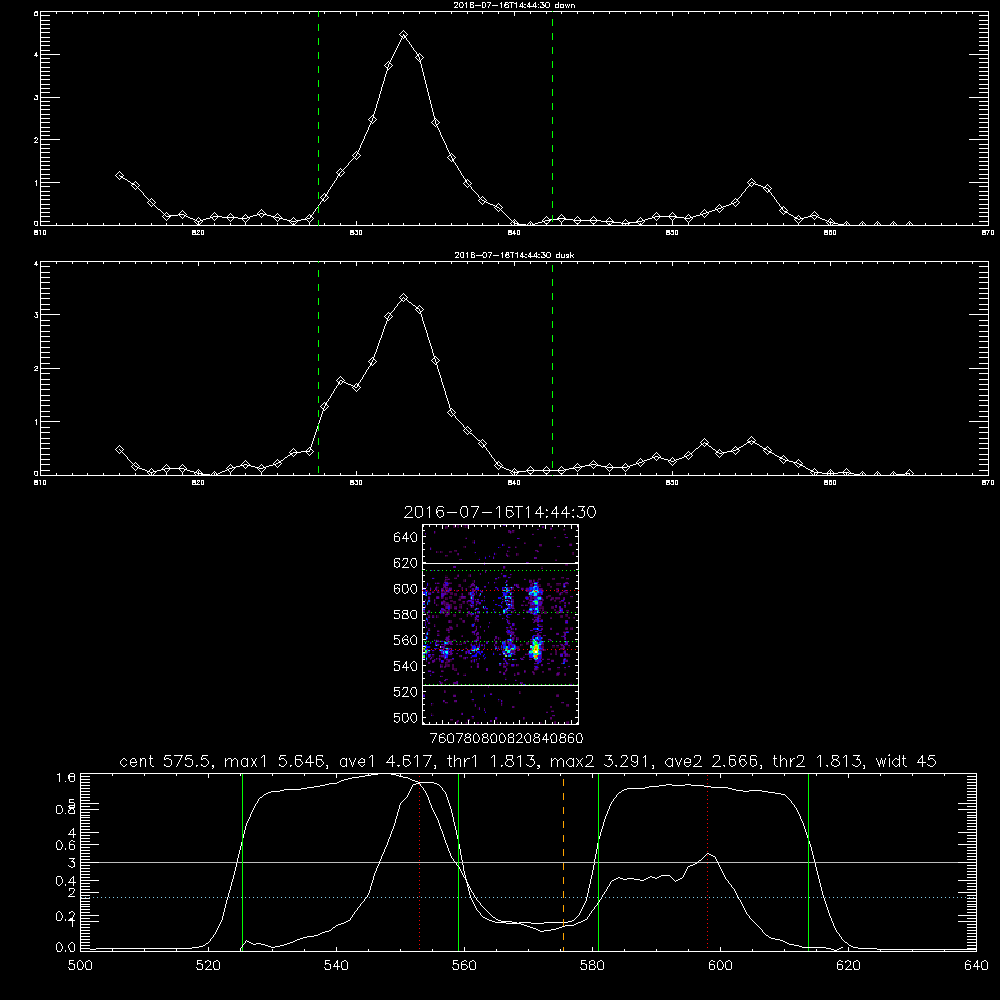Click the 640 label on spectrogram y-axis
This screenshot has height=1000, width=1000.
coord(405,537)
